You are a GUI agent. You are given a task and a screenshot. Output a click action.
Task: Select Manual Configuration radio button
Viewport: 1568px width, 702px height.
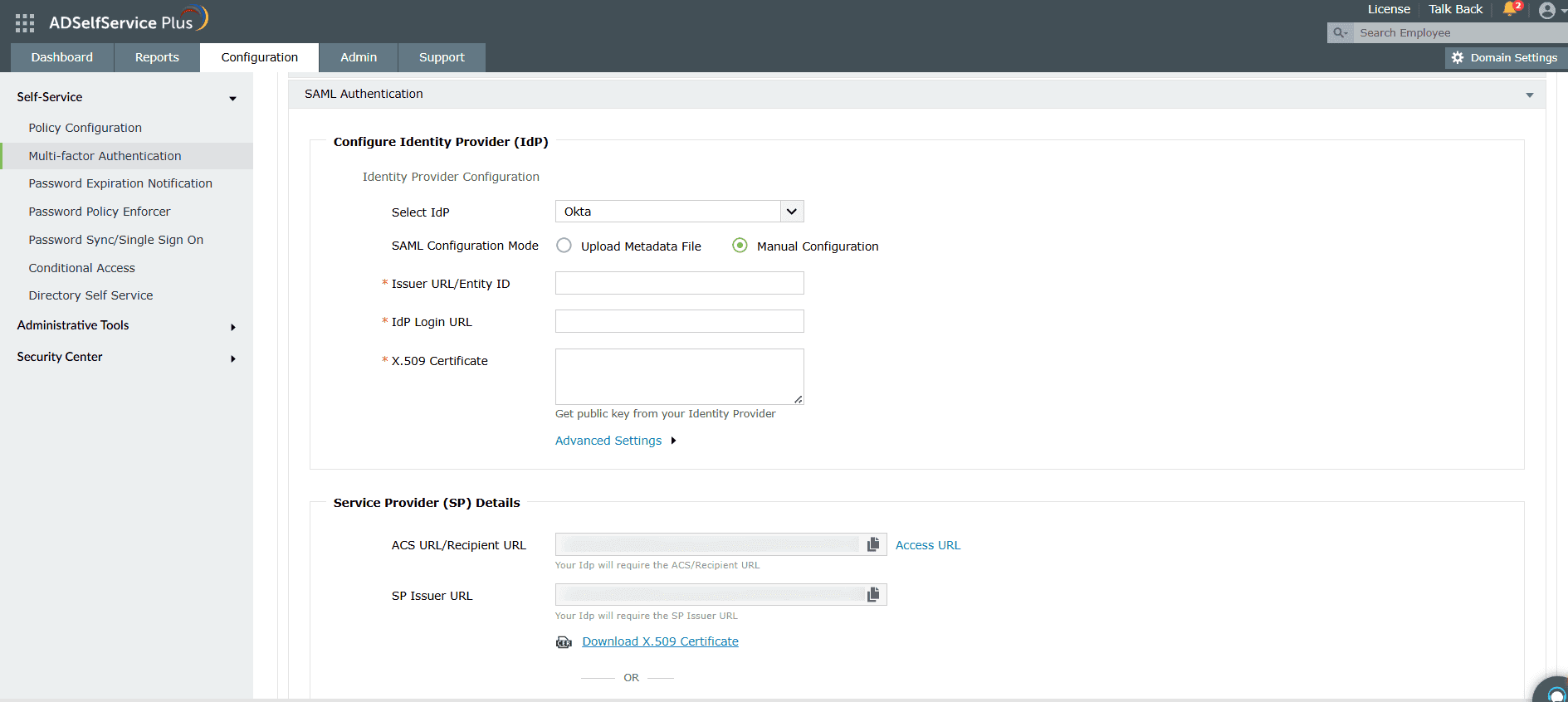click(740, 246)
